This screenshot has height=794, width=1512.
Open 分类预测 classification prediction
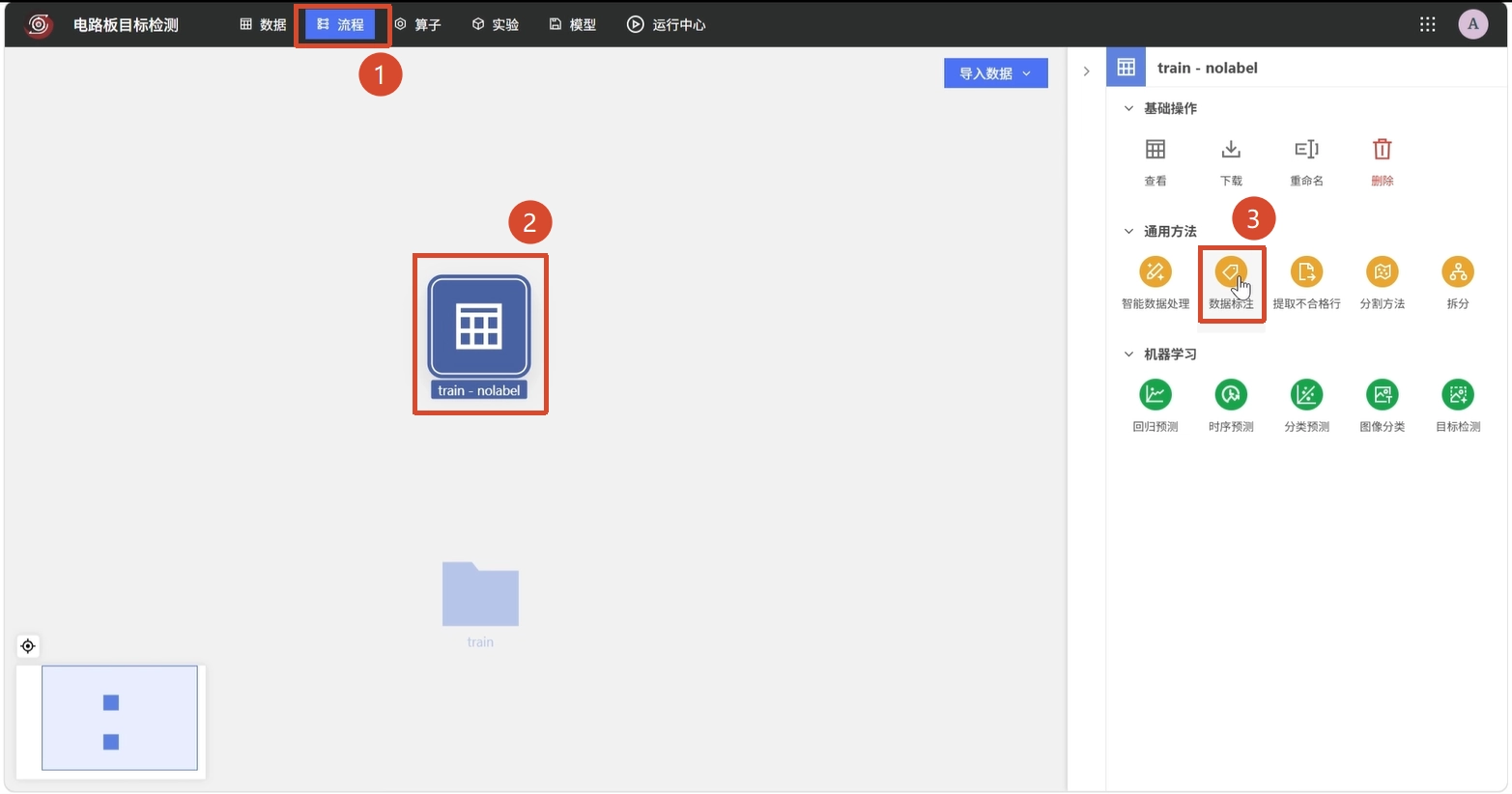tap(1306, 395)
